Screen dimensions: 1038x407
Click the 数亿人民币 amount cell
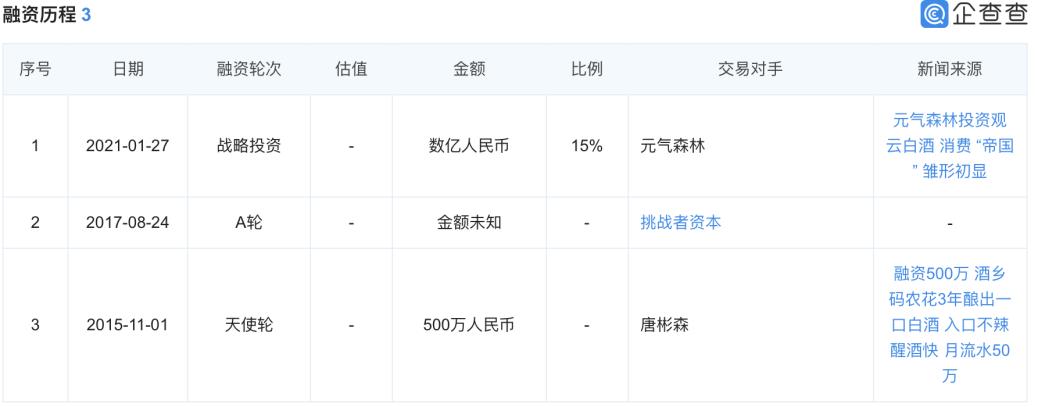click(x=469, y=146)
